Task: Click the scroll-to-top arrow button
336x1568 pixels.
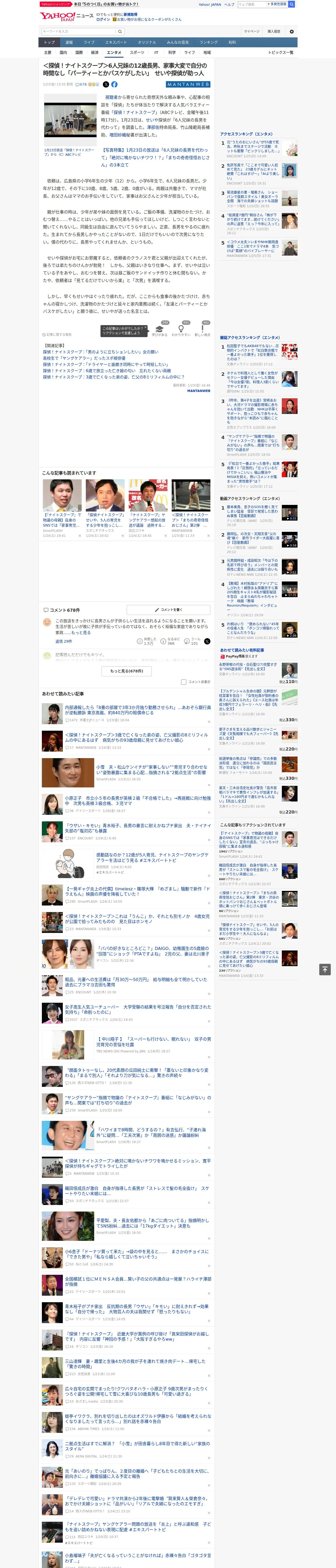Action: 325,970
